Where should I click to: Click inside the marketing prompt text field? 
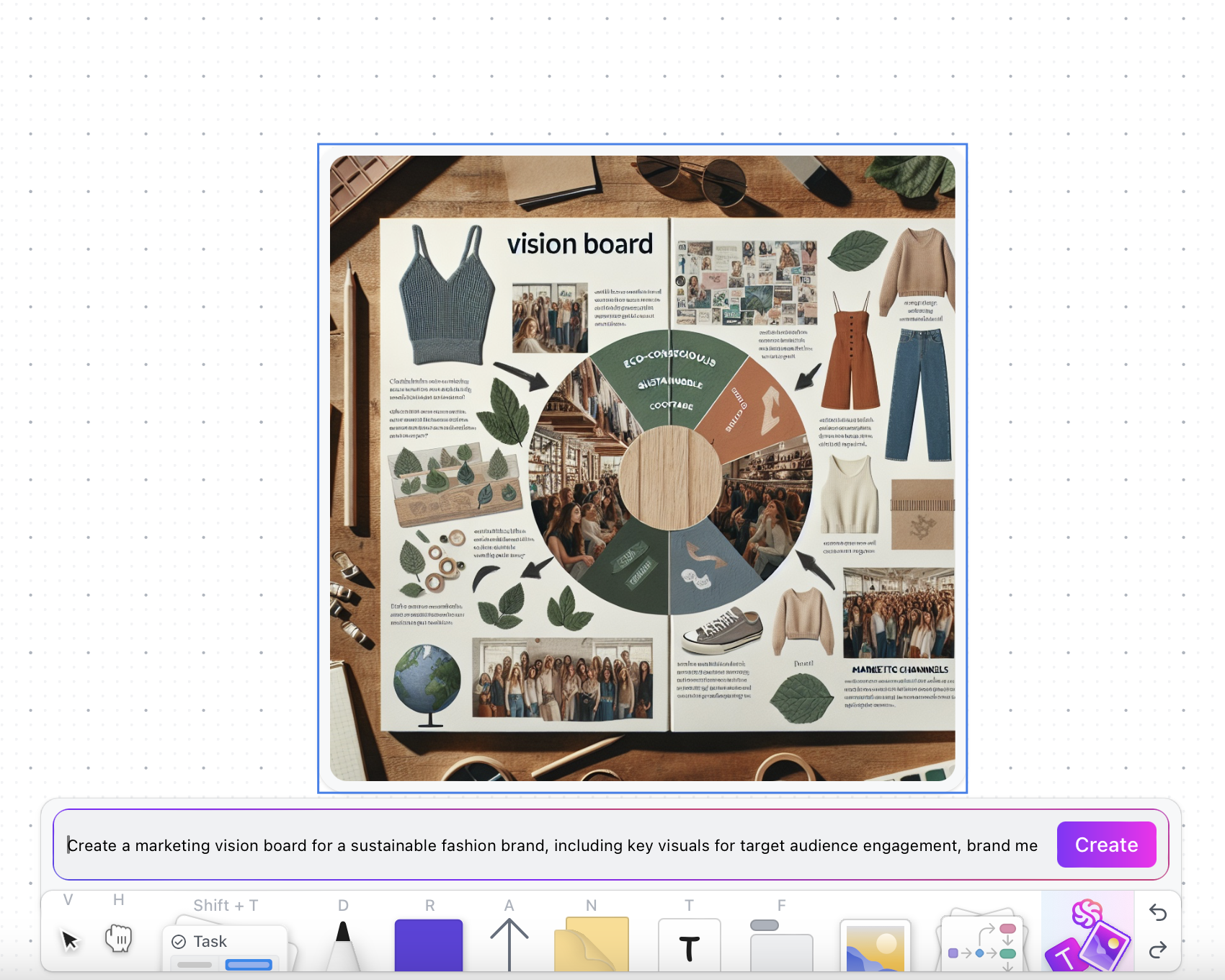(x=504, y=845)
